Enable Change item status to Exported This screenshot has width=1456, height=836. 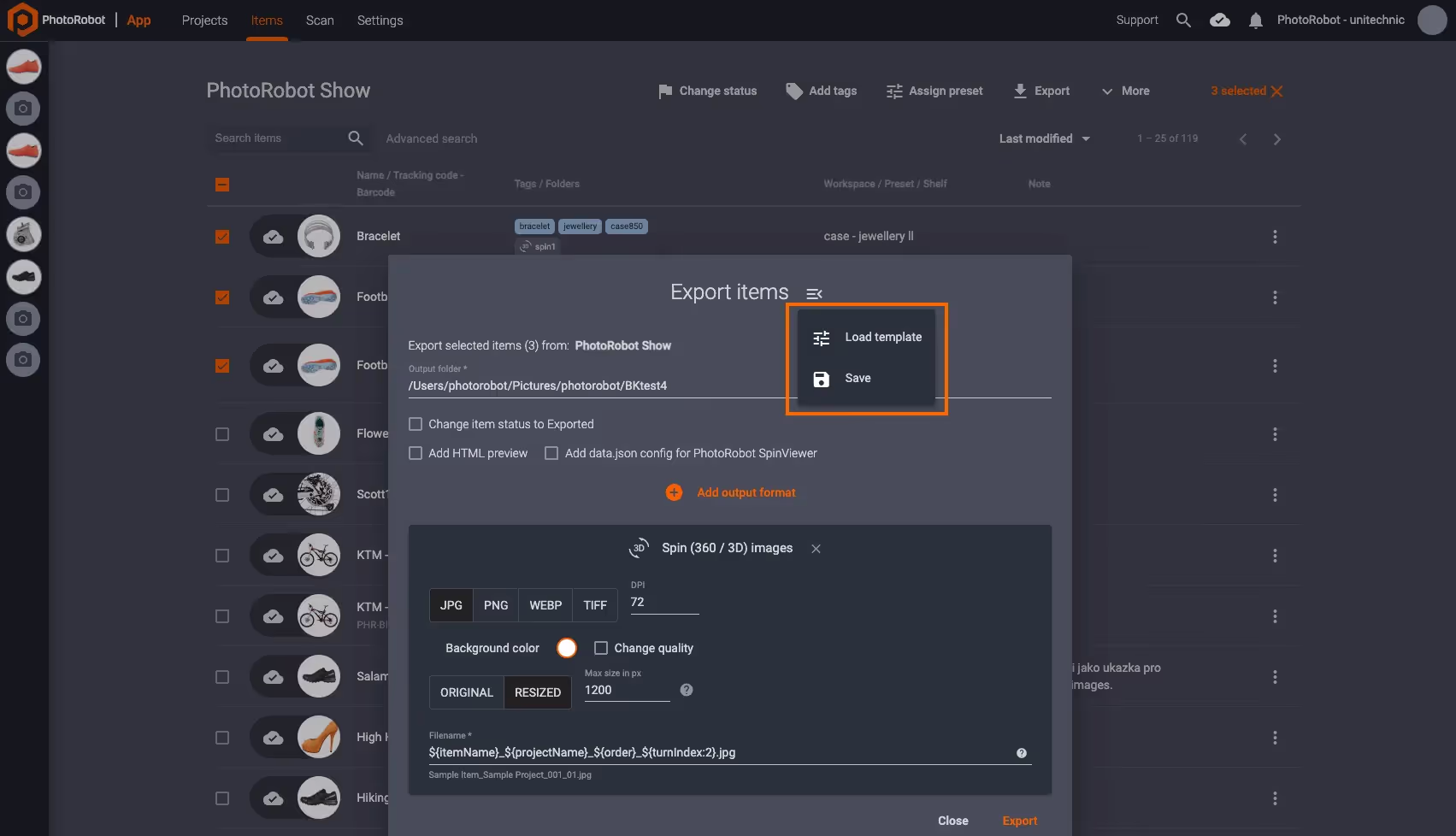416,424
